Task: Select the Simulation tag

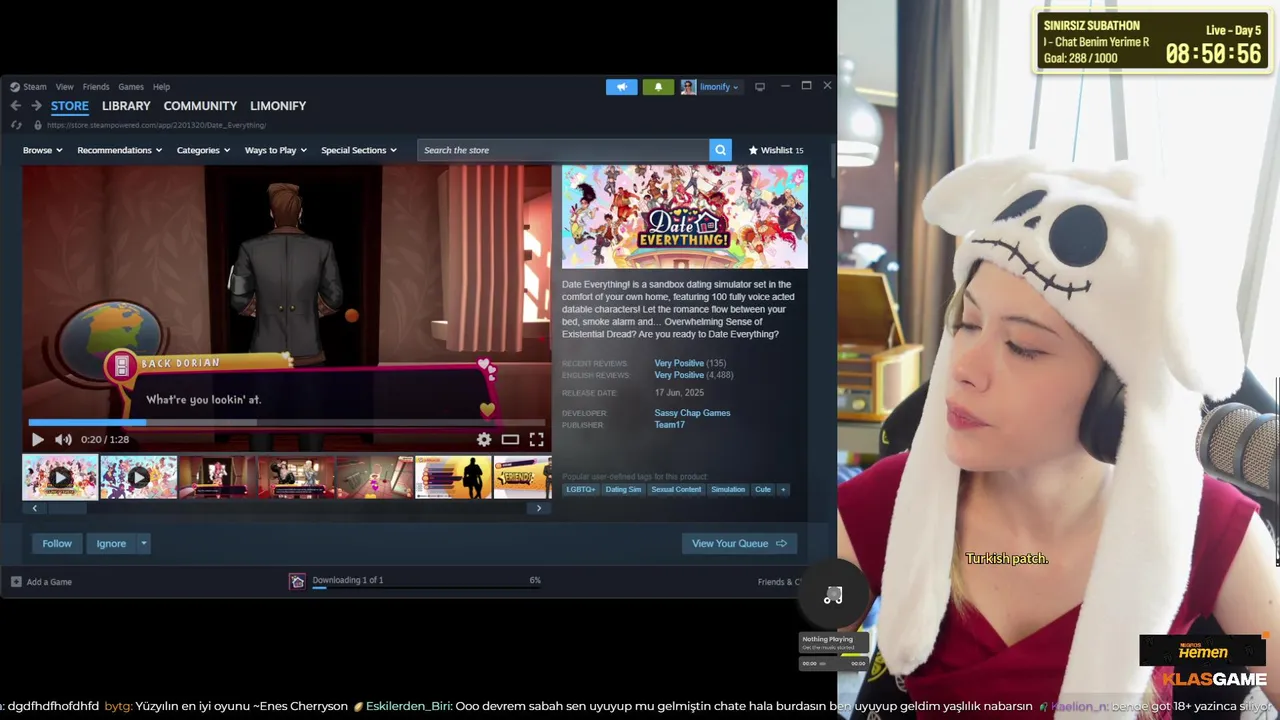Action: click(728, 489)
